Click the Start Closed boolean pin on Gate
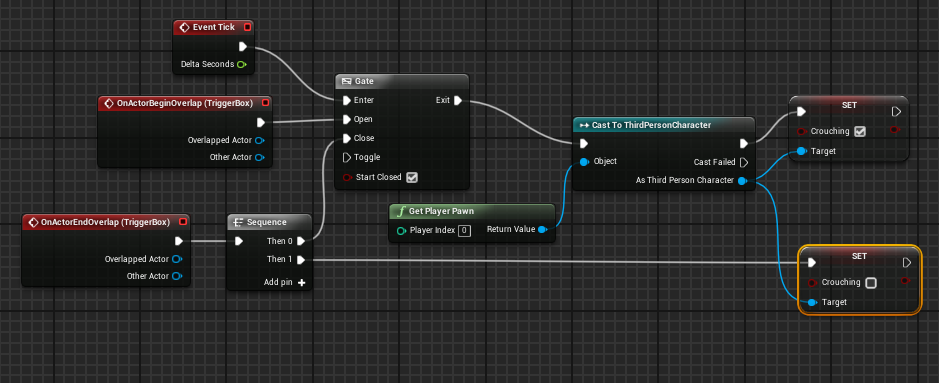The image size is (939, 383). point(347,177)
